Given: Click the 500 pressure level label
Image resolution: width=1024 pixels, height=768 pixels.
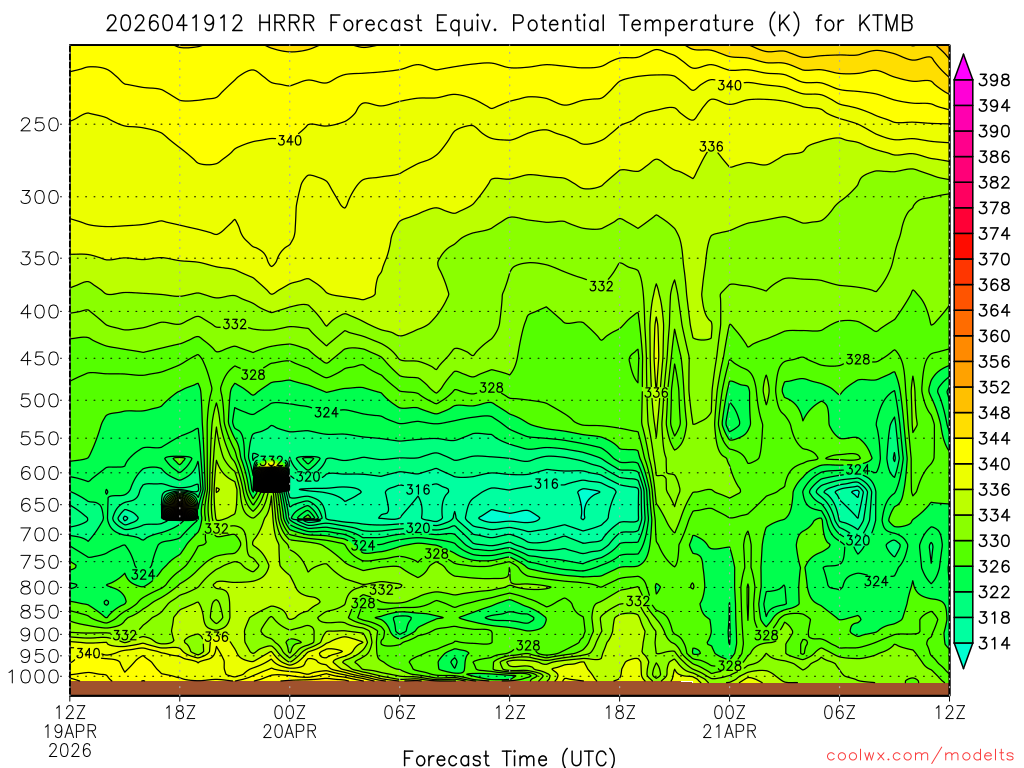Looking at the screenshot, I should [40, 400].
